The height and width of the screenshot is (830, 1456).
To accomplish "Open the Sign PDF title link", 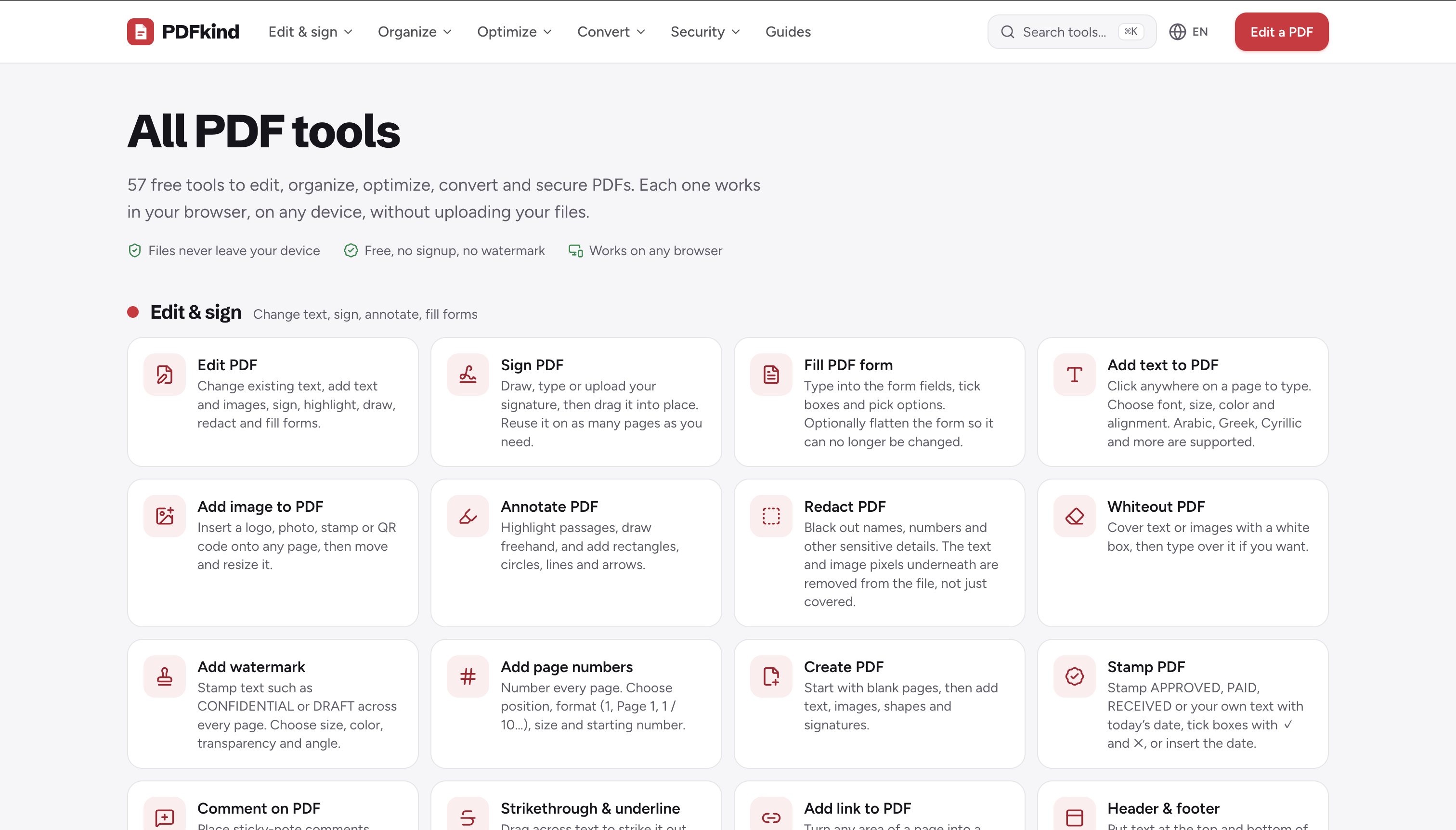I will click(x=532, y=365).
